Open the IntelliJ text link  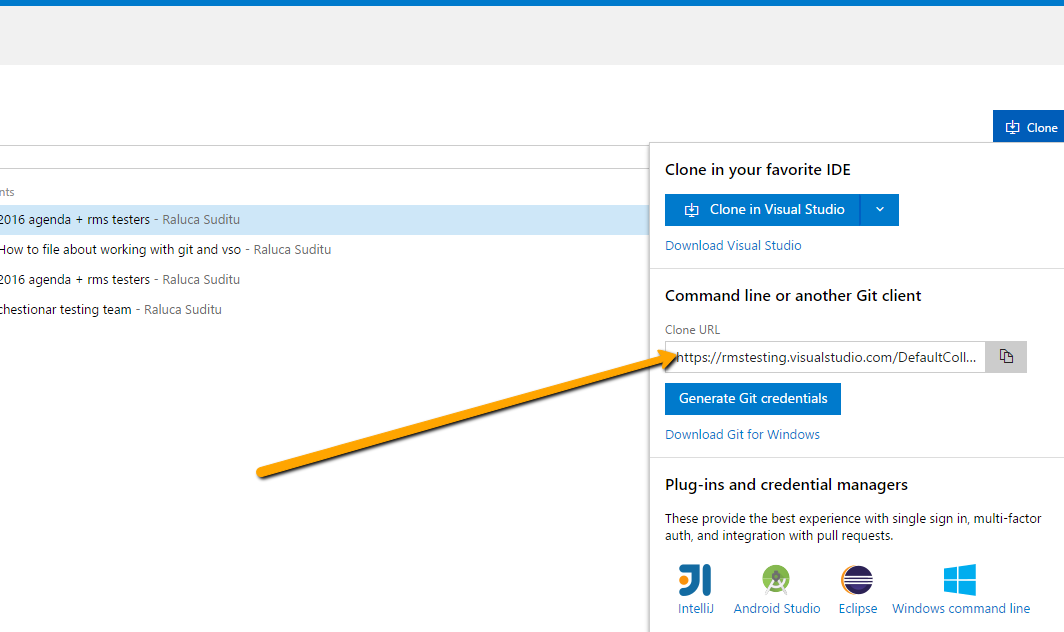coord(696,608)
